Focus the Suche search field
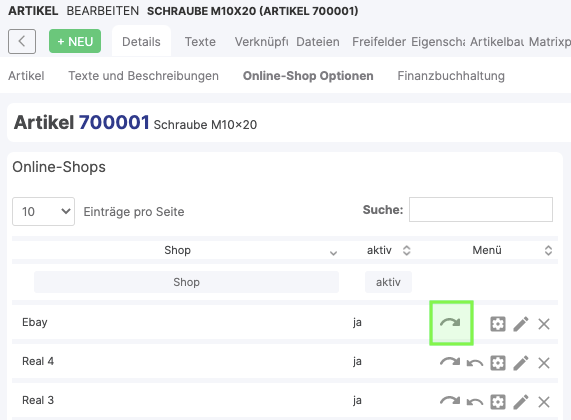Image resolution: width=571 pixels, height=420 pixels. [481, 209]
